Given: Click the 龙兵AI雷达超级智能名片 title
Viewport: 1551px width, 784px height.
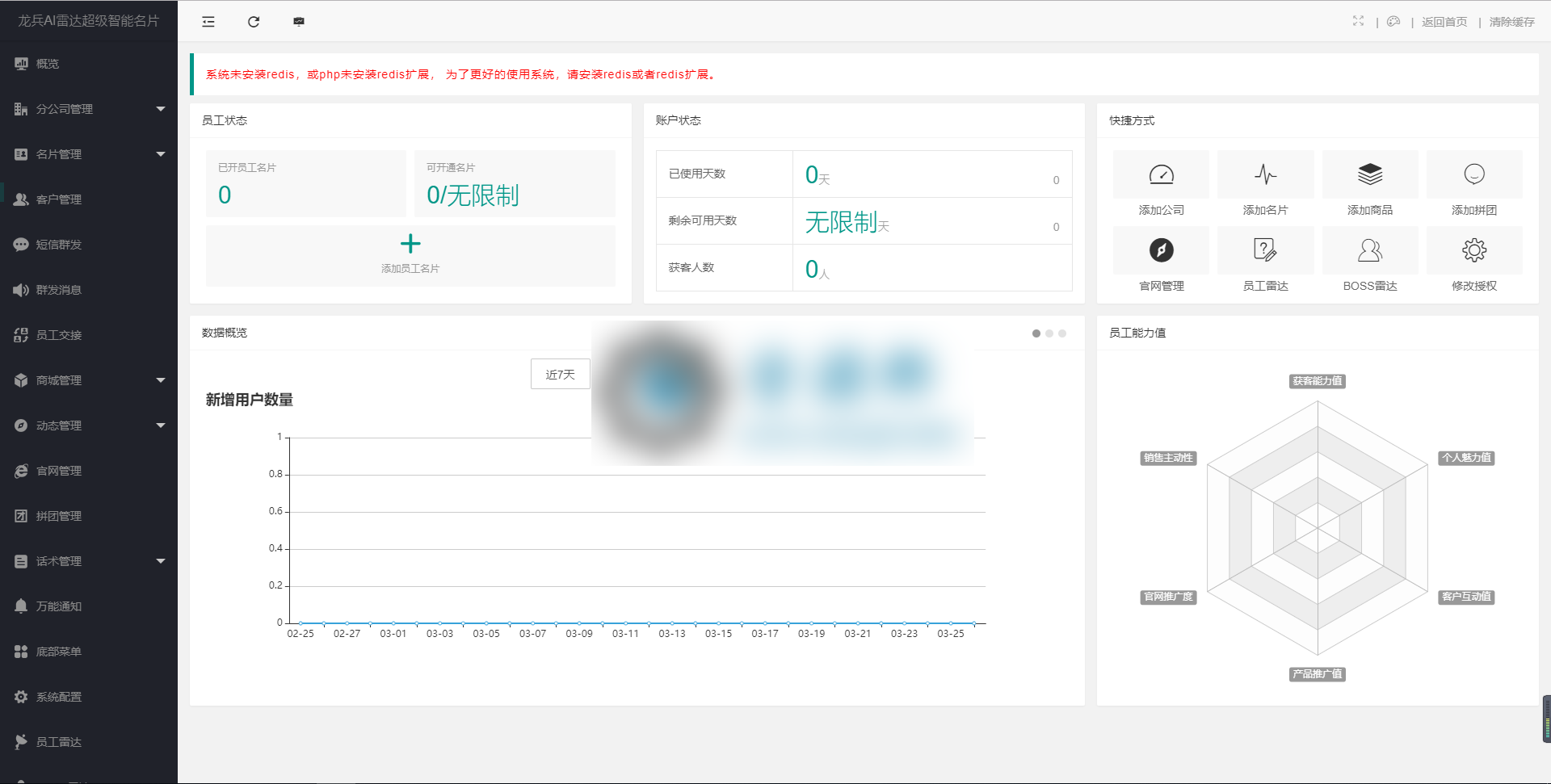Looking at the screenshot, I should coord(89,21).
